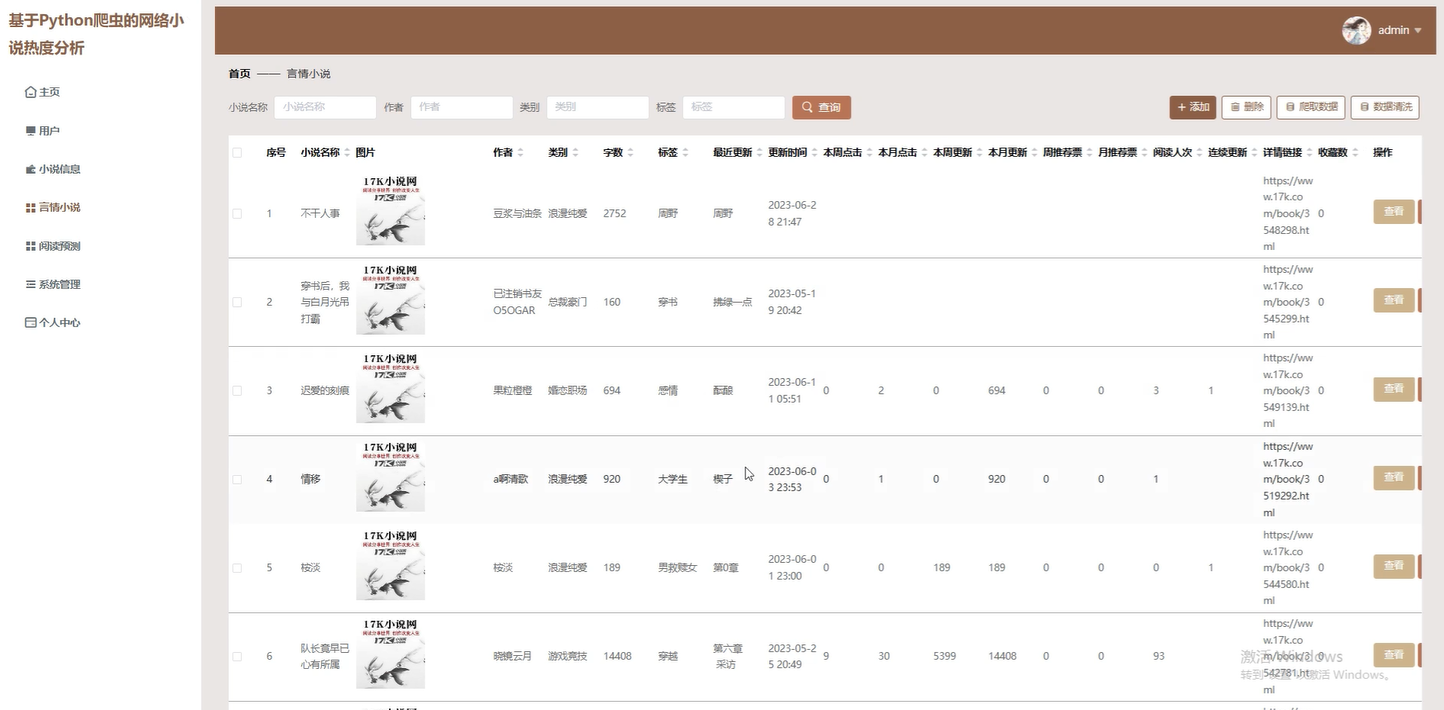Viewport: 1444px width, 710px height.
Task: Open the admin user dropdown arrow
Action: [x=1418, y=31]
